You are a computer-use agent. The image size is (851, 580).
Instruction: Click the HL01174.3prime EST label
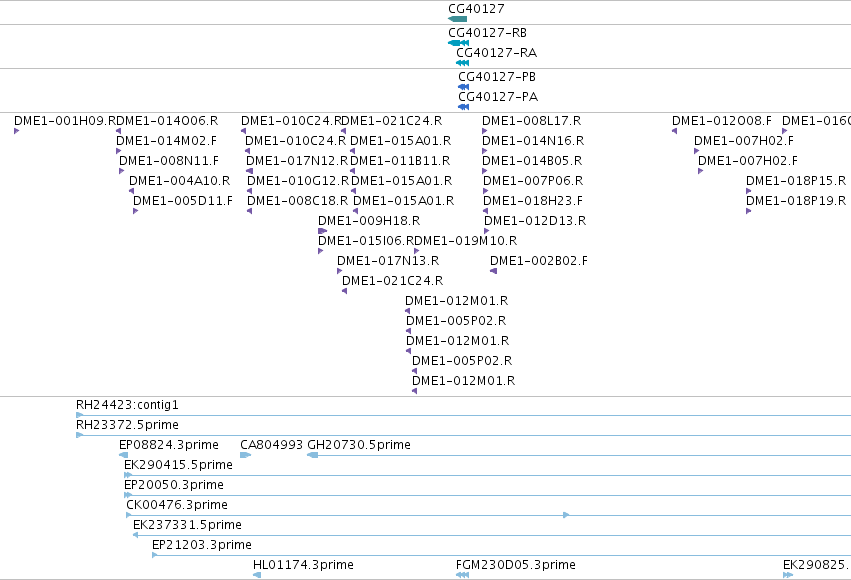[x=303, y=565]
